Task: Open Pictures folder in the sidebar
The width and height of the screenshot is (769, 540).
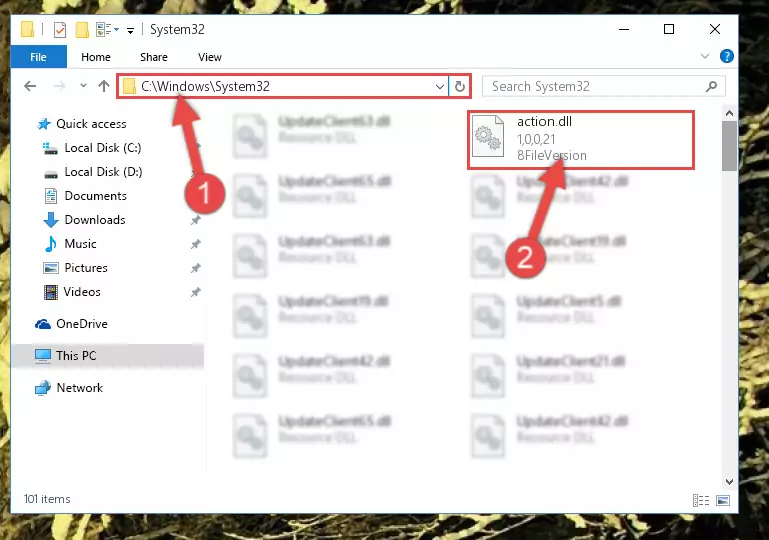Action: 86,268
